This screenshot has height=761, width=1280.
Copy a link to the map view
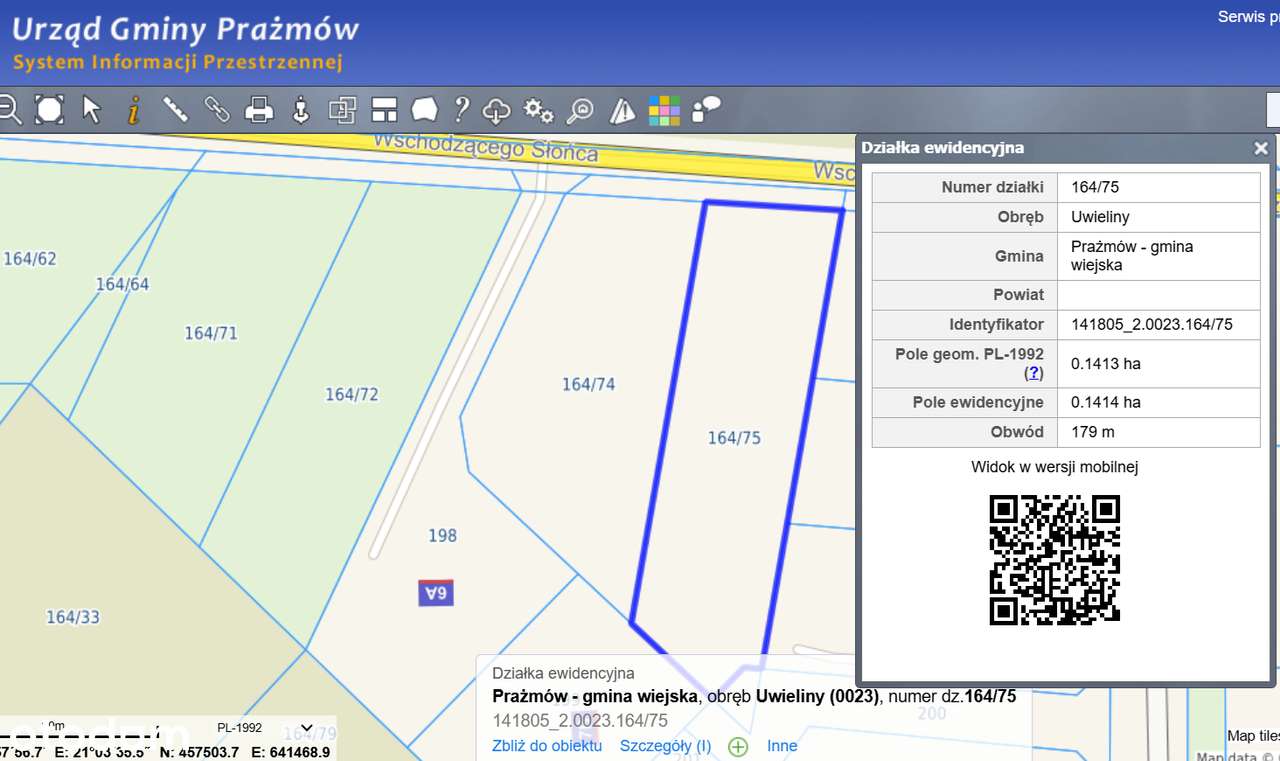(x=218, y=110)
